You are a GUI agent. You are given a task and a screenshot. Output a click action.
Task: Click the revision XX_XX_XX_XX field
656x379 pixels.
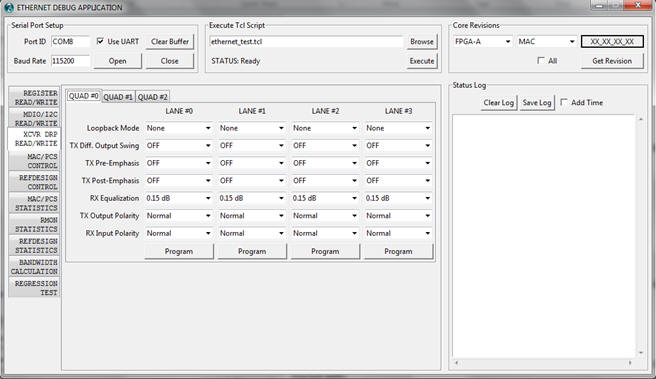(x=612, y=41)
